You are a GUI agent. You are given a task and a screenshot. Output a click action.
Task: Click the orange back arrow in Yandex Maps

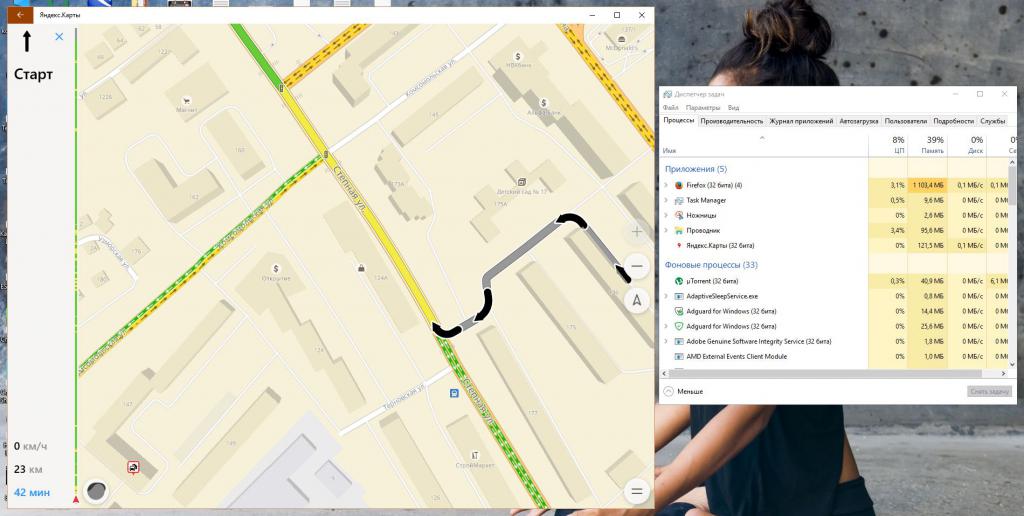[x=18, y=15]
